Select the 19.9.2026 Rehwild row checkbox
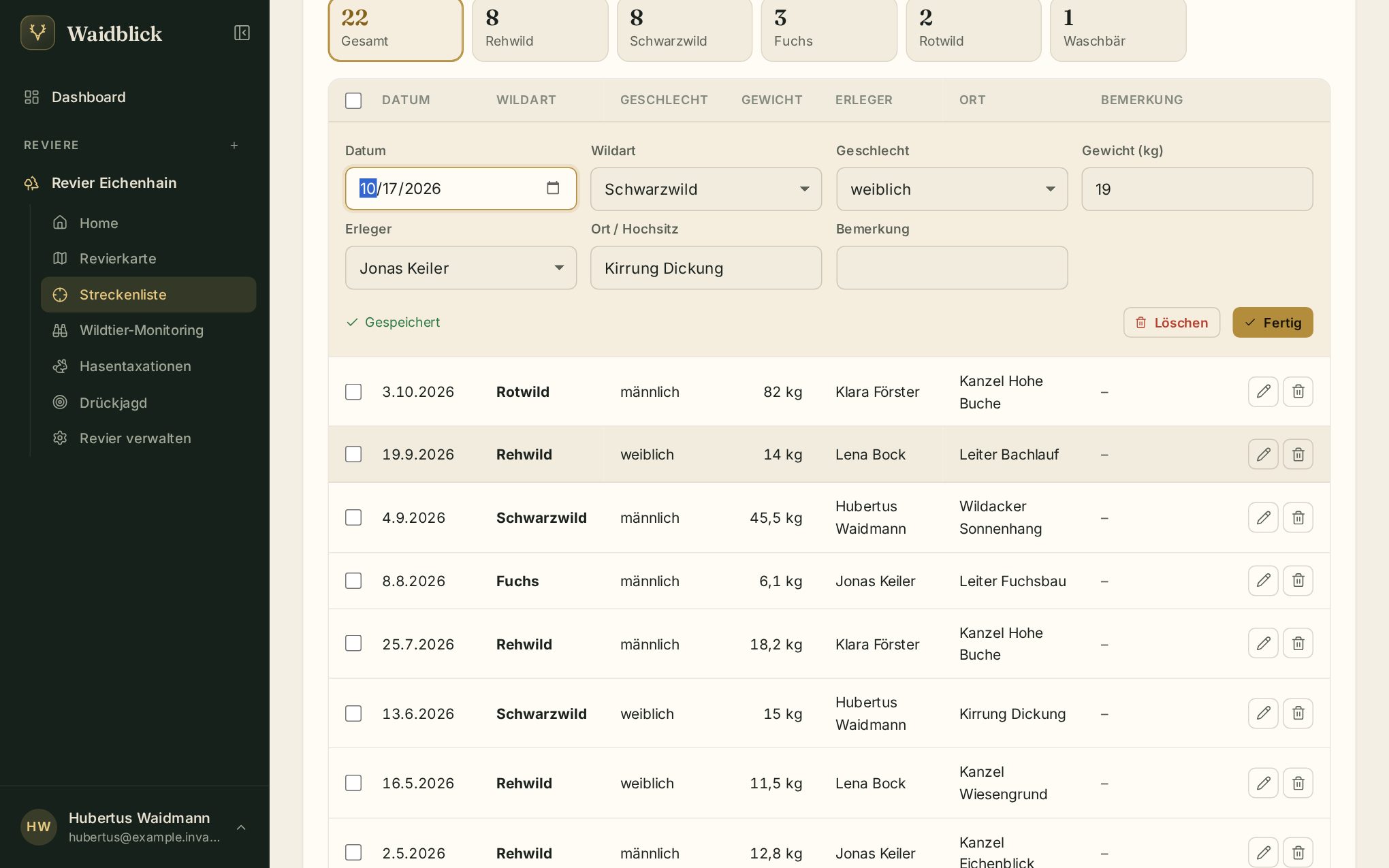 point(353,454)
